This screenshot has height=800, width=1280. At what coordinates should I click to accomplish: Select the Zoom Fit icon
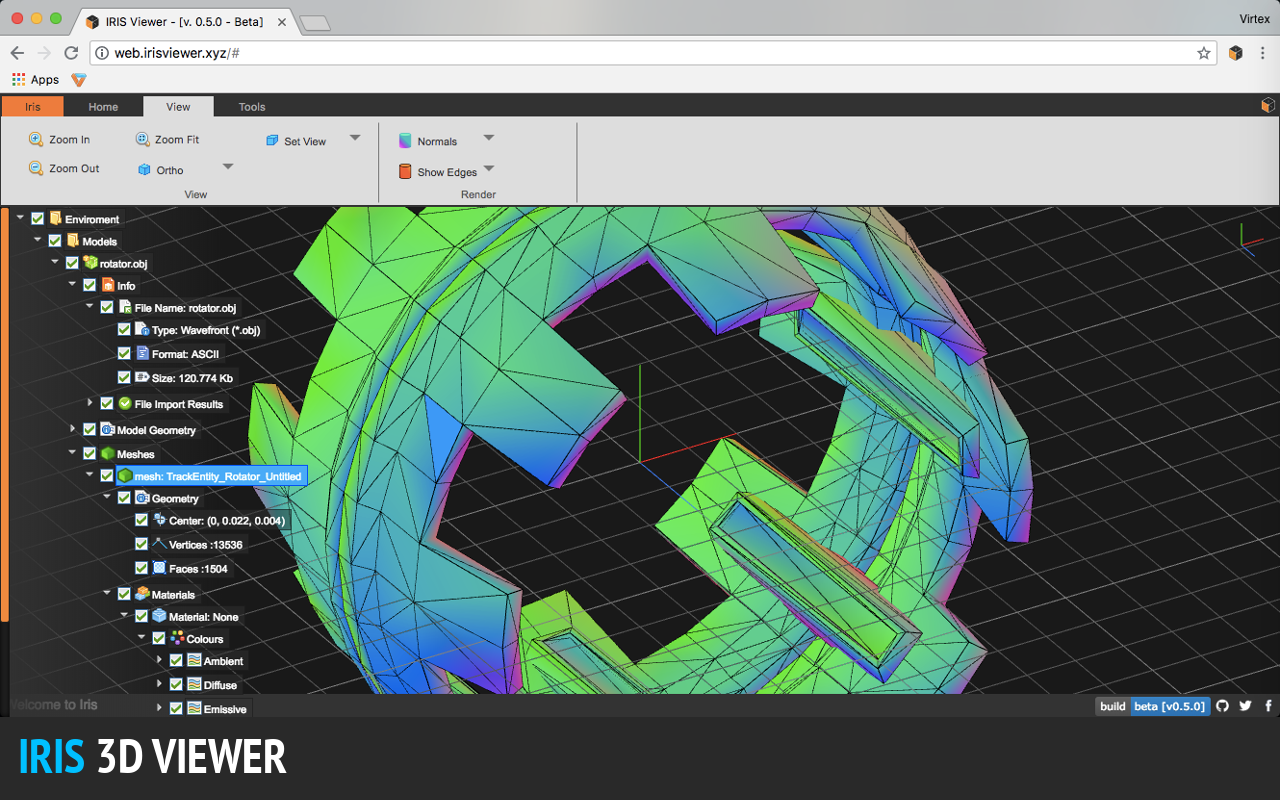142,140
